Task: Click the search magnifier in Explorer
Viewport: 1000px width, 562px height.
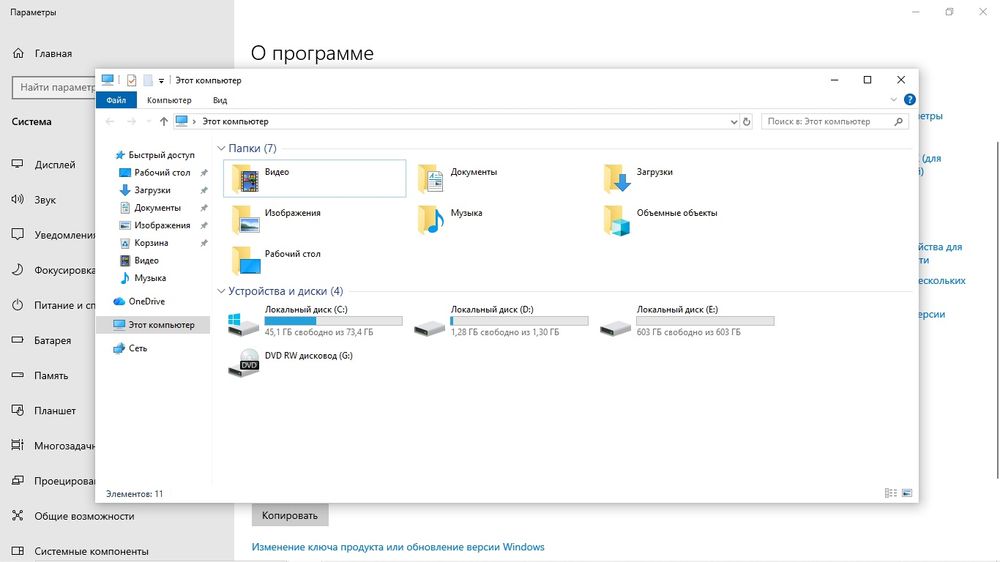Action: point(899,121)
